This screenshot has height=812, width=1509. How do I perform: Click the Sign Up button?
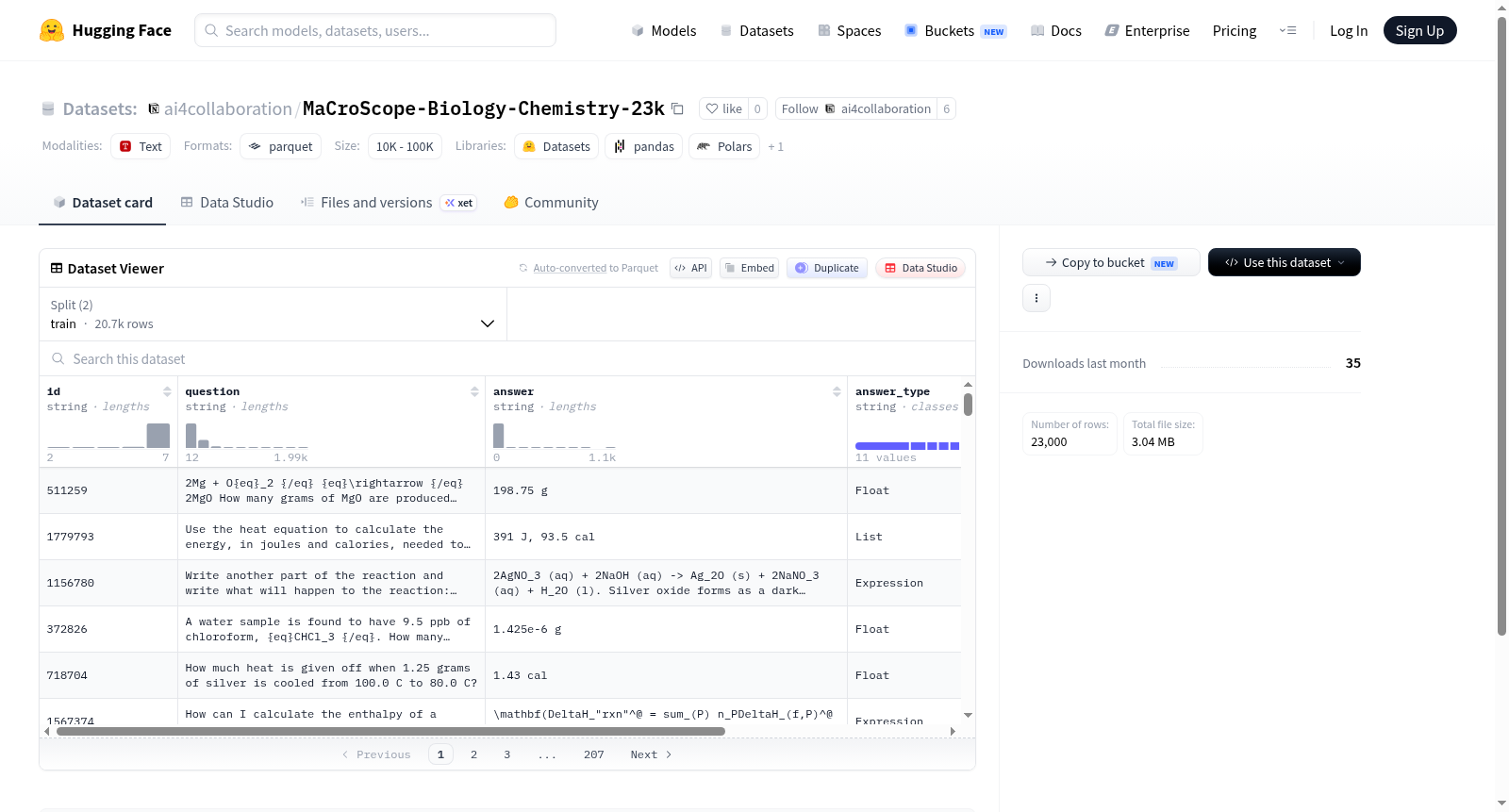click(1419, 30)
